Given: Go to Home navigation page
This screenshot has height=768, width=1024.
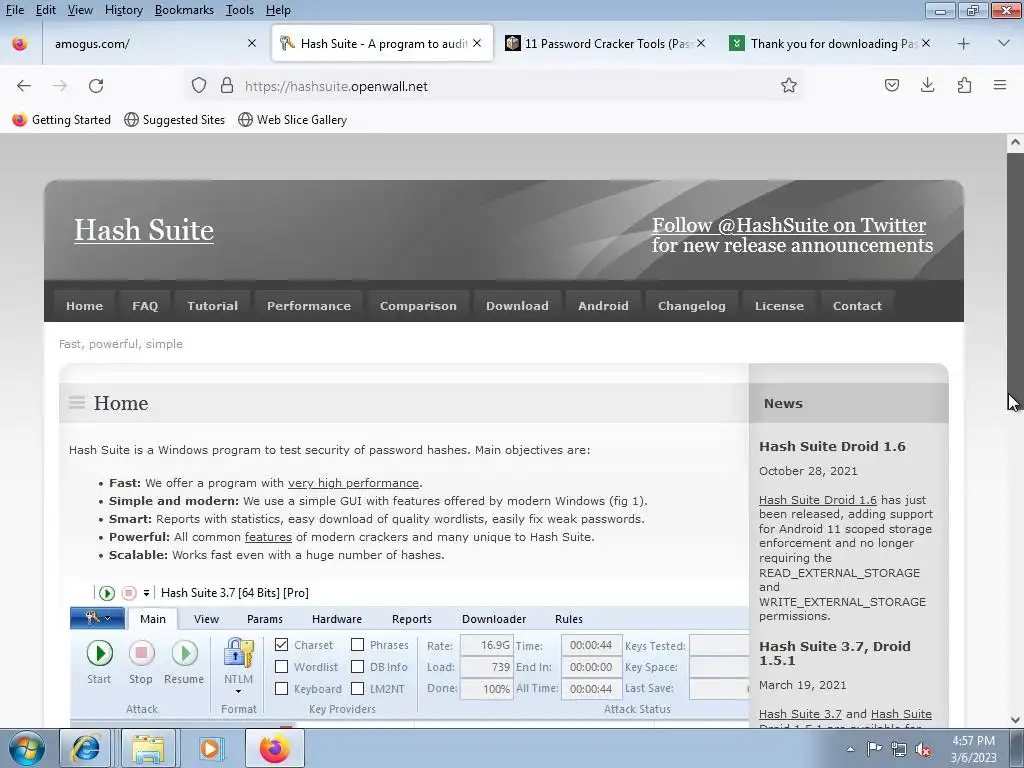Looking at the screenshot, I should tap(84, 306).
